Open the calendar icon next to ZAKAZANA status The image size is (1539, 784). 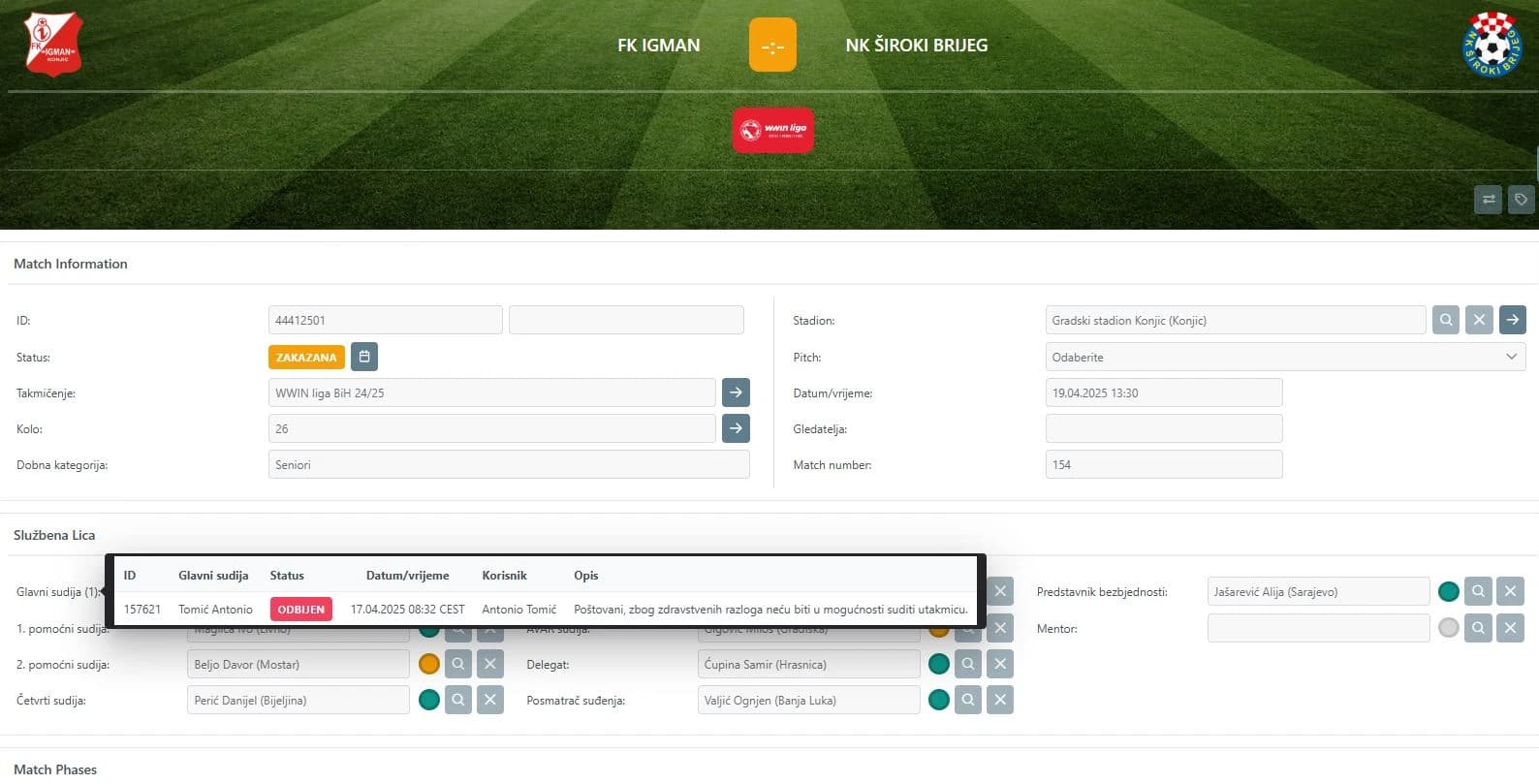[364, 357]
